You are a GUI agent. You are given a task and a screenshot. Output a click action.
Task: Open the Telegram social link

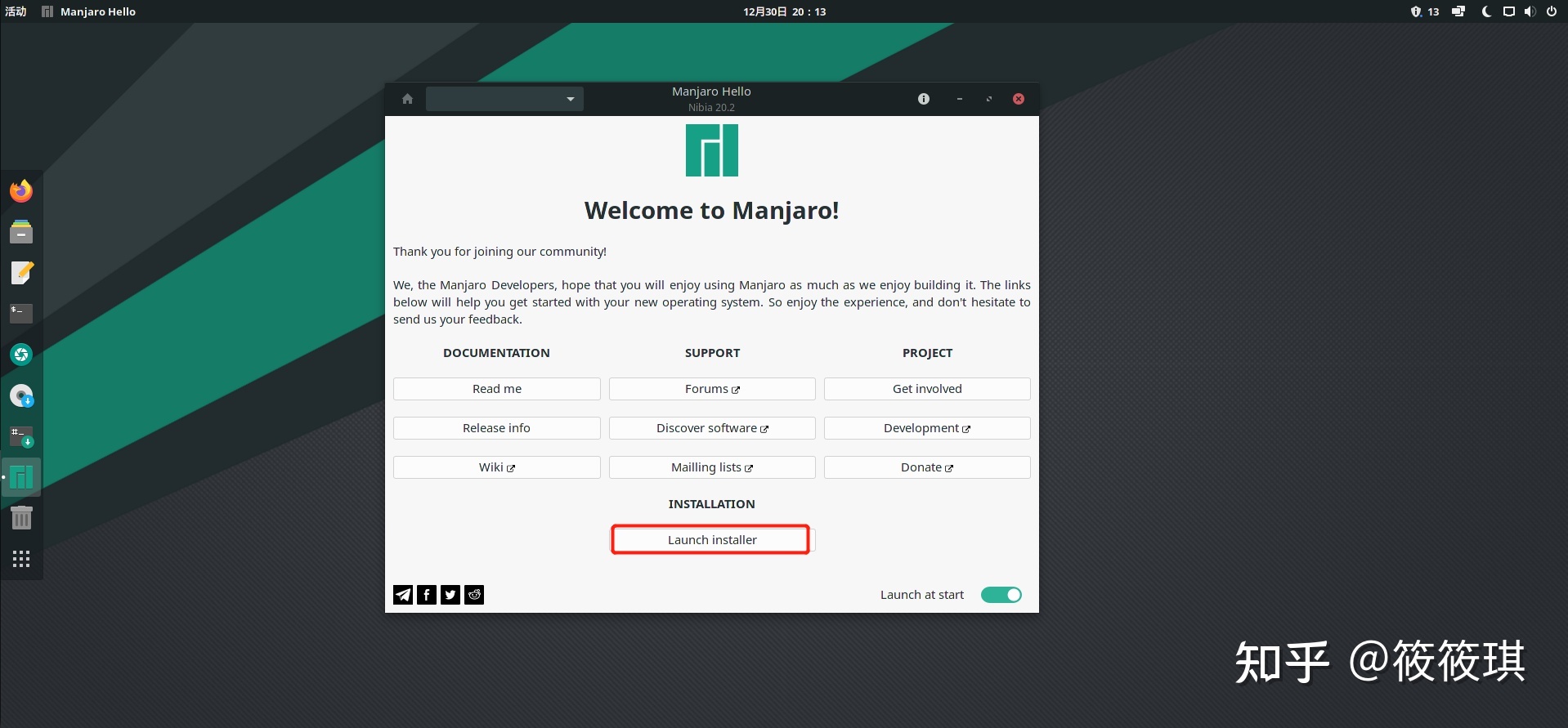coord(403,595)
